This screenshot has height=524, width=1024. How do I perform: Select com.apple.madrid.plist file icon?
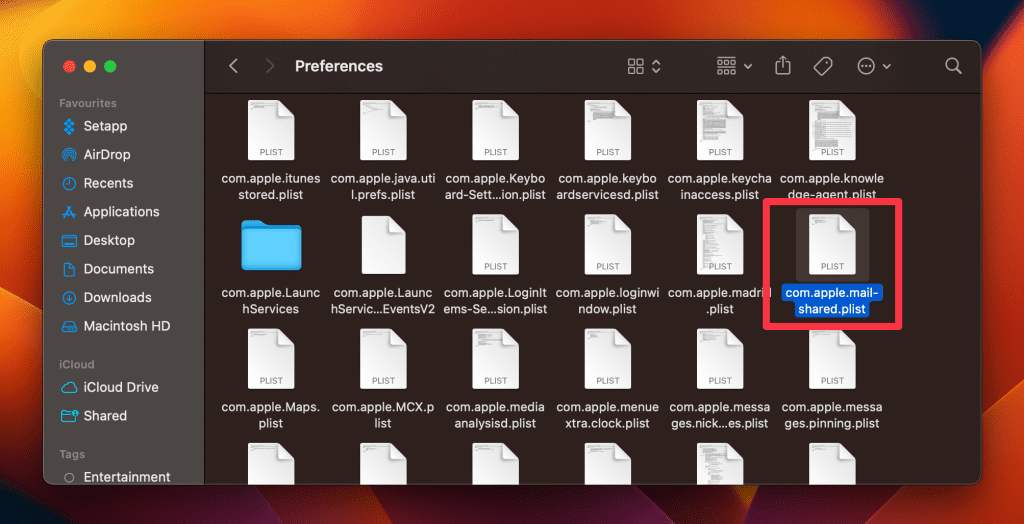(720, 245)
